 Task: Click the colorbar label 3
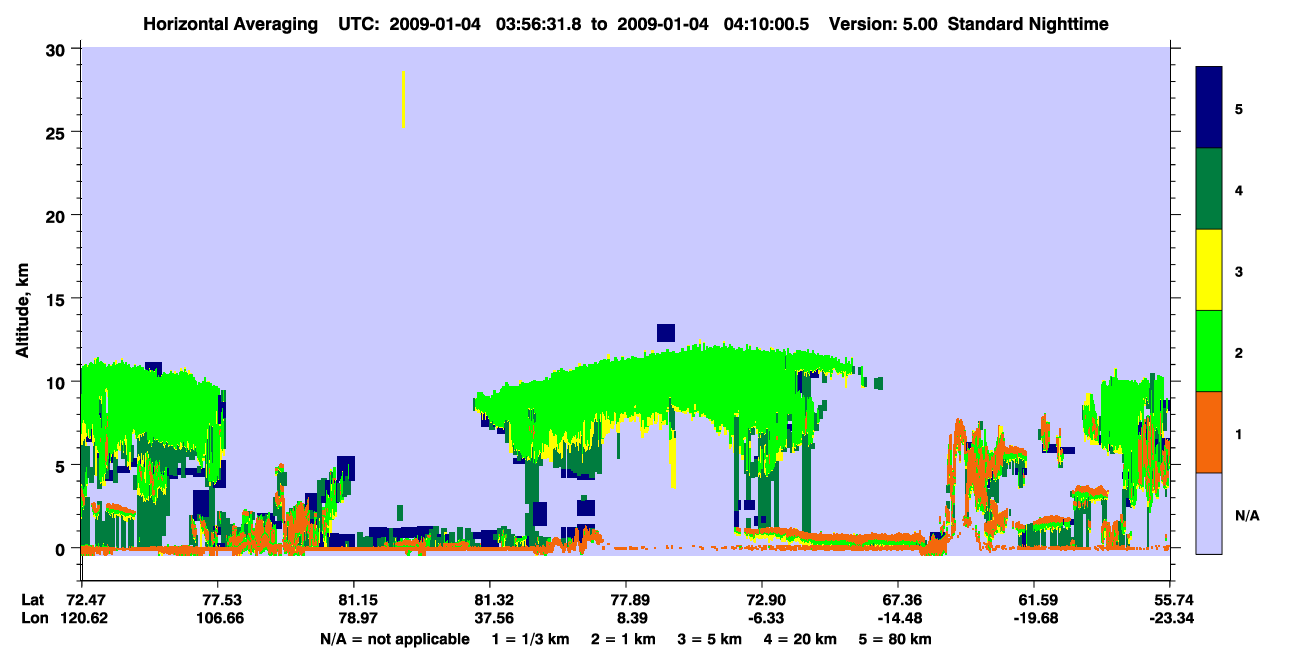pos(1239,270)
